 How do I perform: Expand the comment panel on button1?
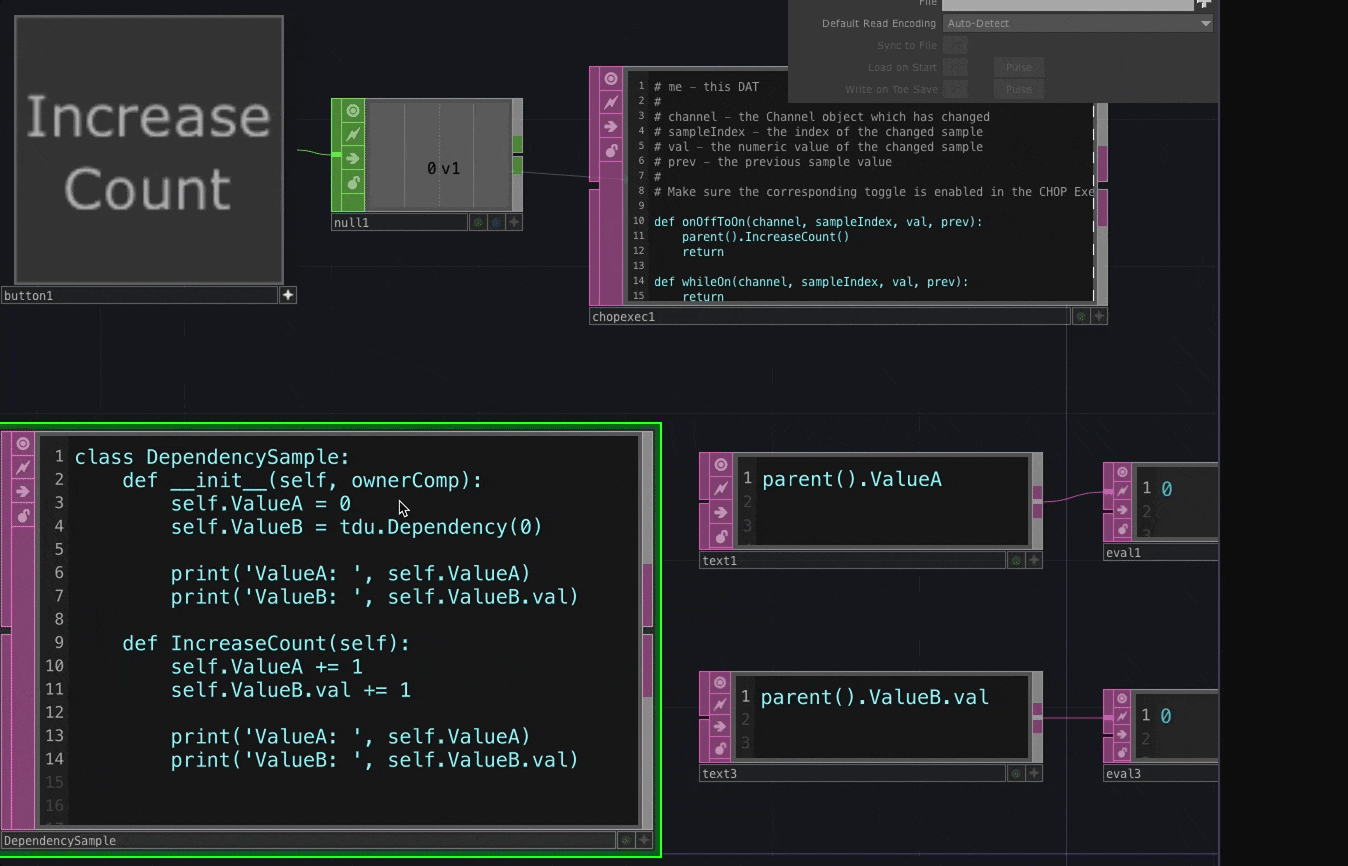click(288, 295)
